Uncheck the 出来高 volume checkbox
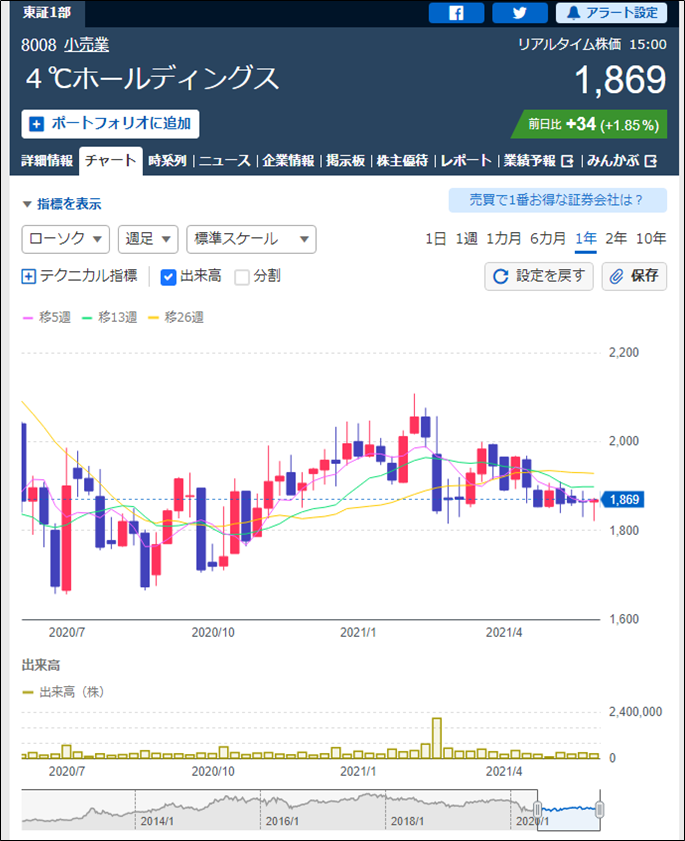 click(x=168, y=277)
